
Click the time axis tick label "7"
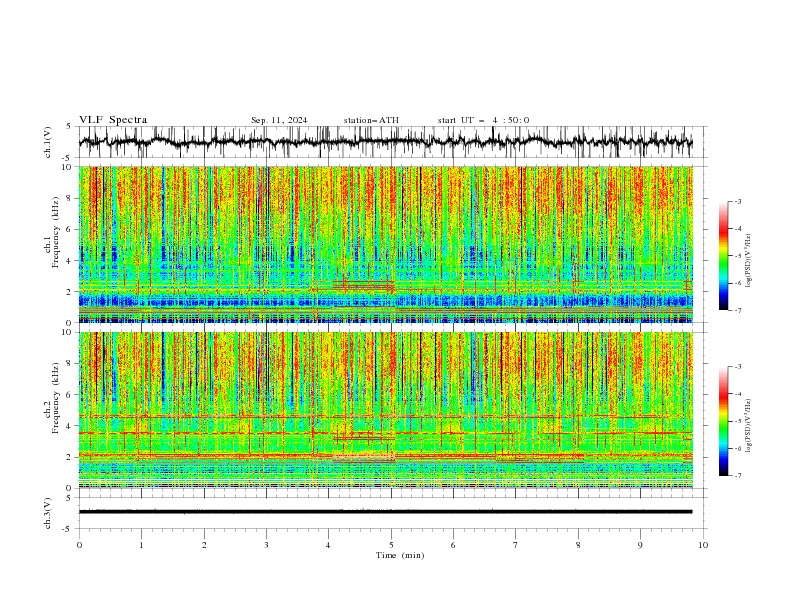tap(516, 545)
